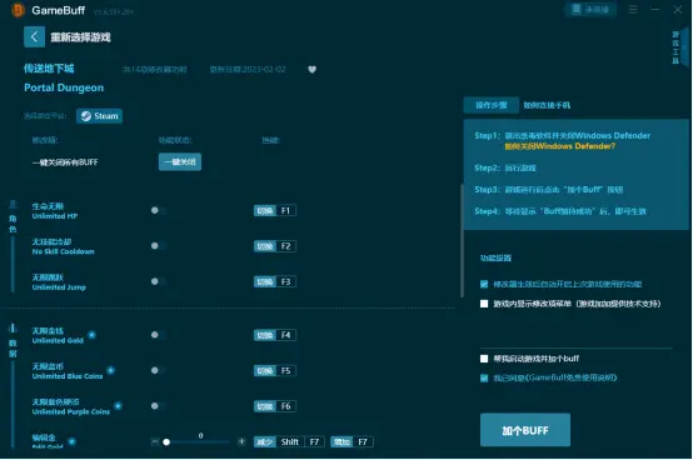Screen dimensions: 693x460
Task: Click the star badge next to Edit Gold
Action: (x=72, y=441)
